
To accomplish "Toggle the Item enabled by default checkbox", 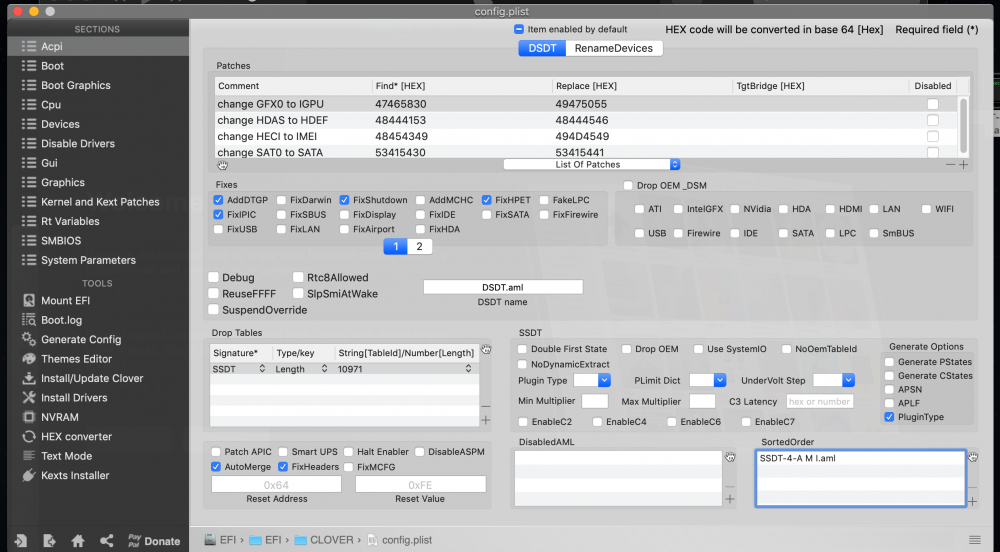I will pos(518,29).
